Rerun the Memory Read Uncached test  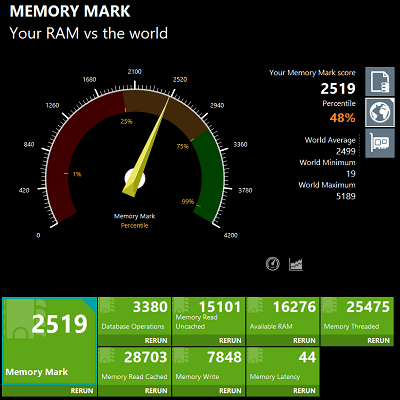point(230,341)
